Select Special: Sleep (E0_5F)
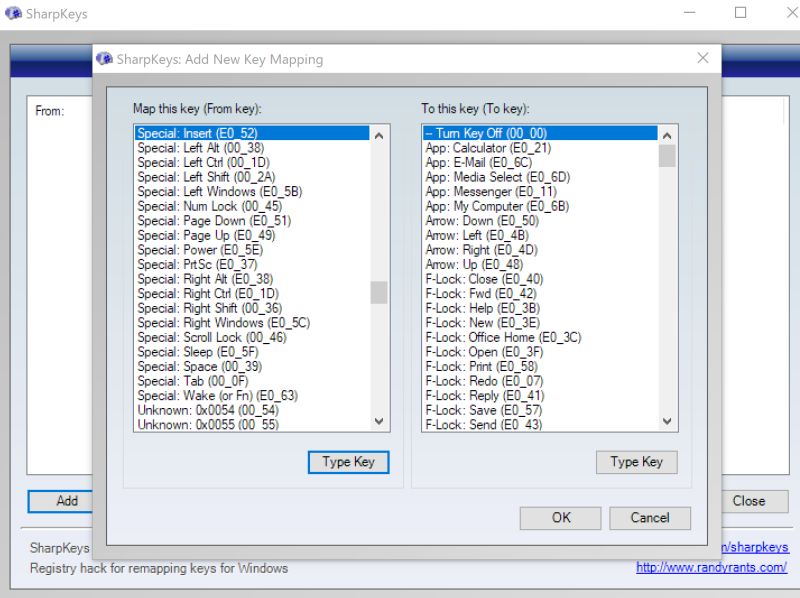The height and width of the screenshot is (598, 800). pyautogui.click(x=252, y=352)
